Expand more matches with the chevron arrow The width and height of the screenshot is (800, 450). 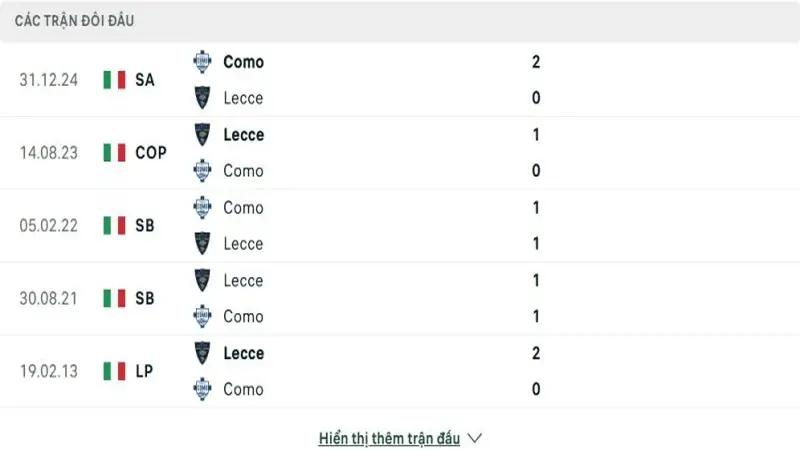coord(475,438)
